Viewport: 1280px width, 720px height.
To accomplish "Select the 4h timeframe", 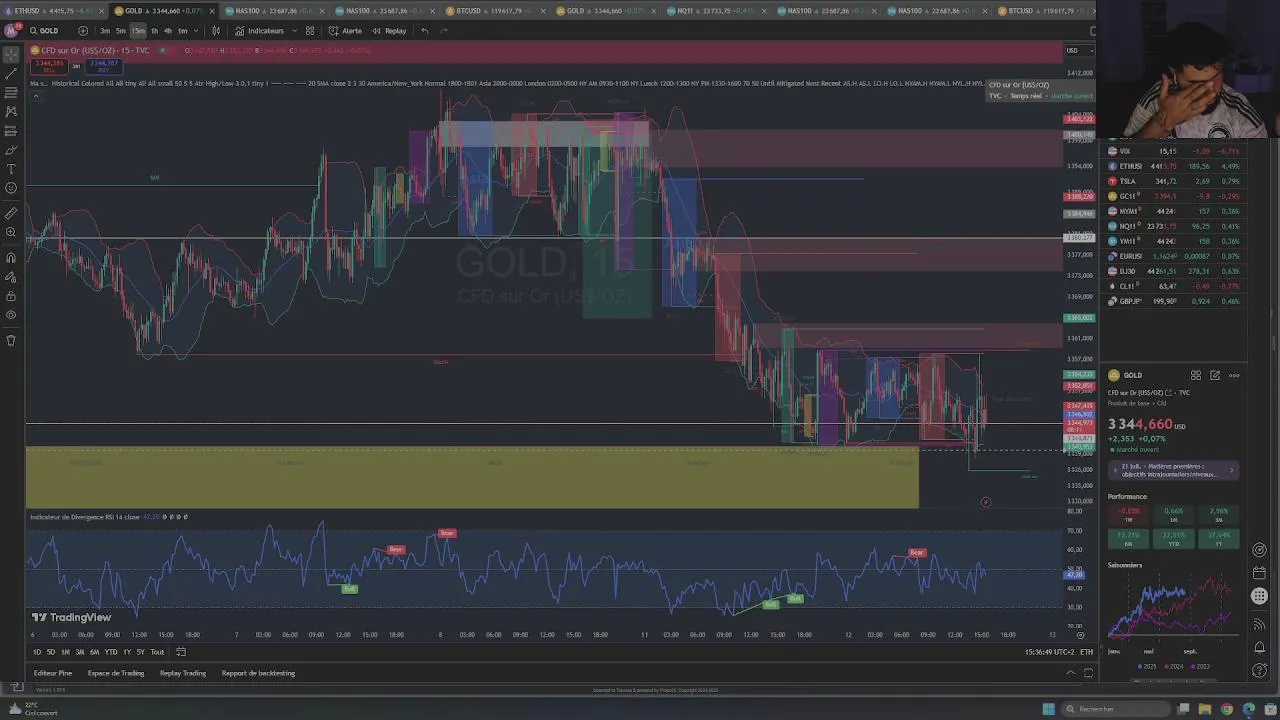I will pos(168,31).
